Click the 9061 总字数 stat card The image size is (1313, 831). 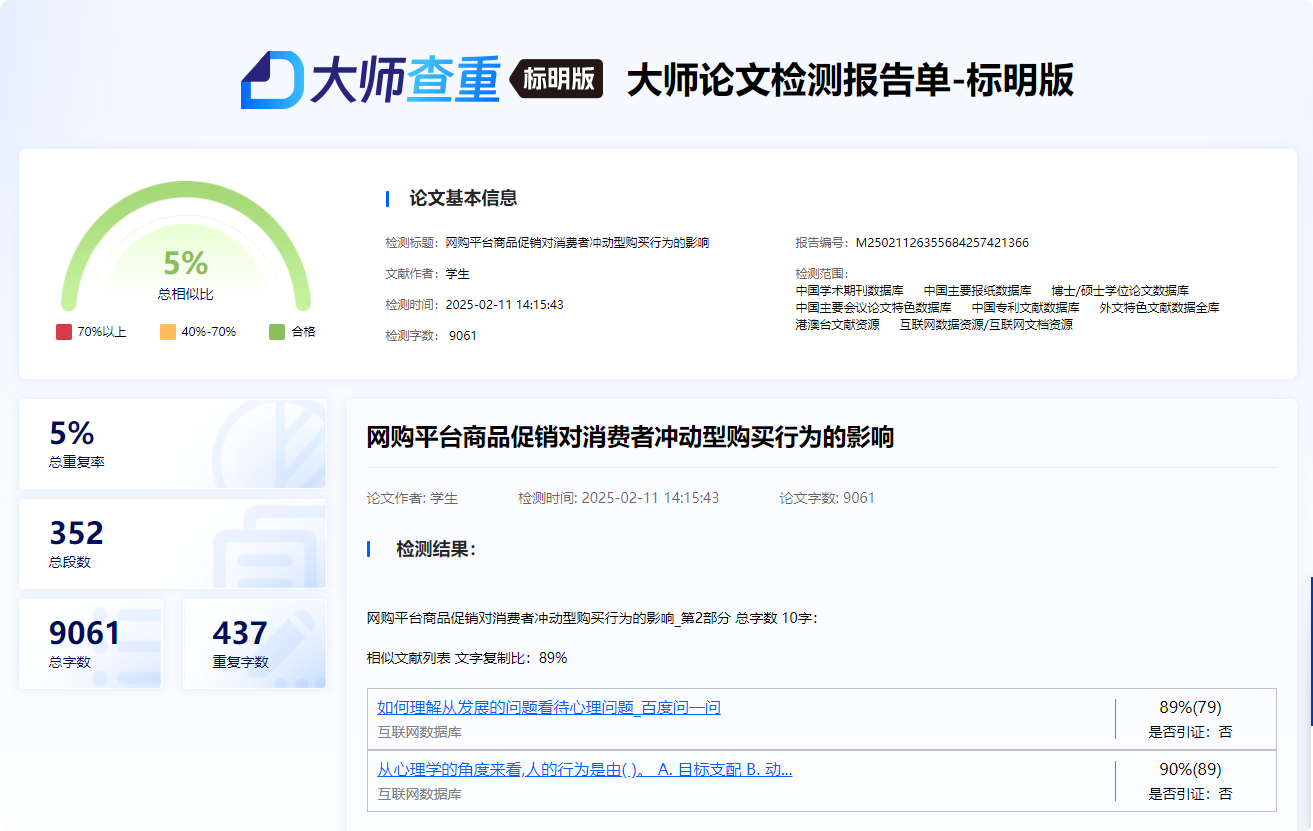(91, 644)
